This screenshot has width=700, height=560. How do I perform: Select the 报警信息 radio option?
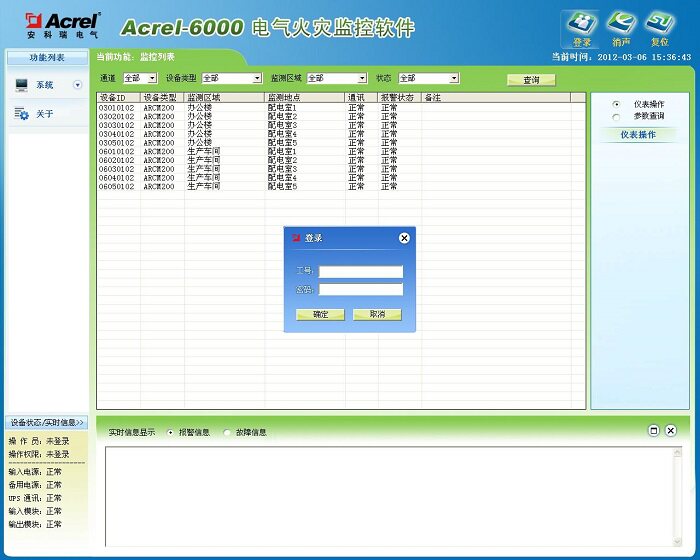click(x=170, y=432)
